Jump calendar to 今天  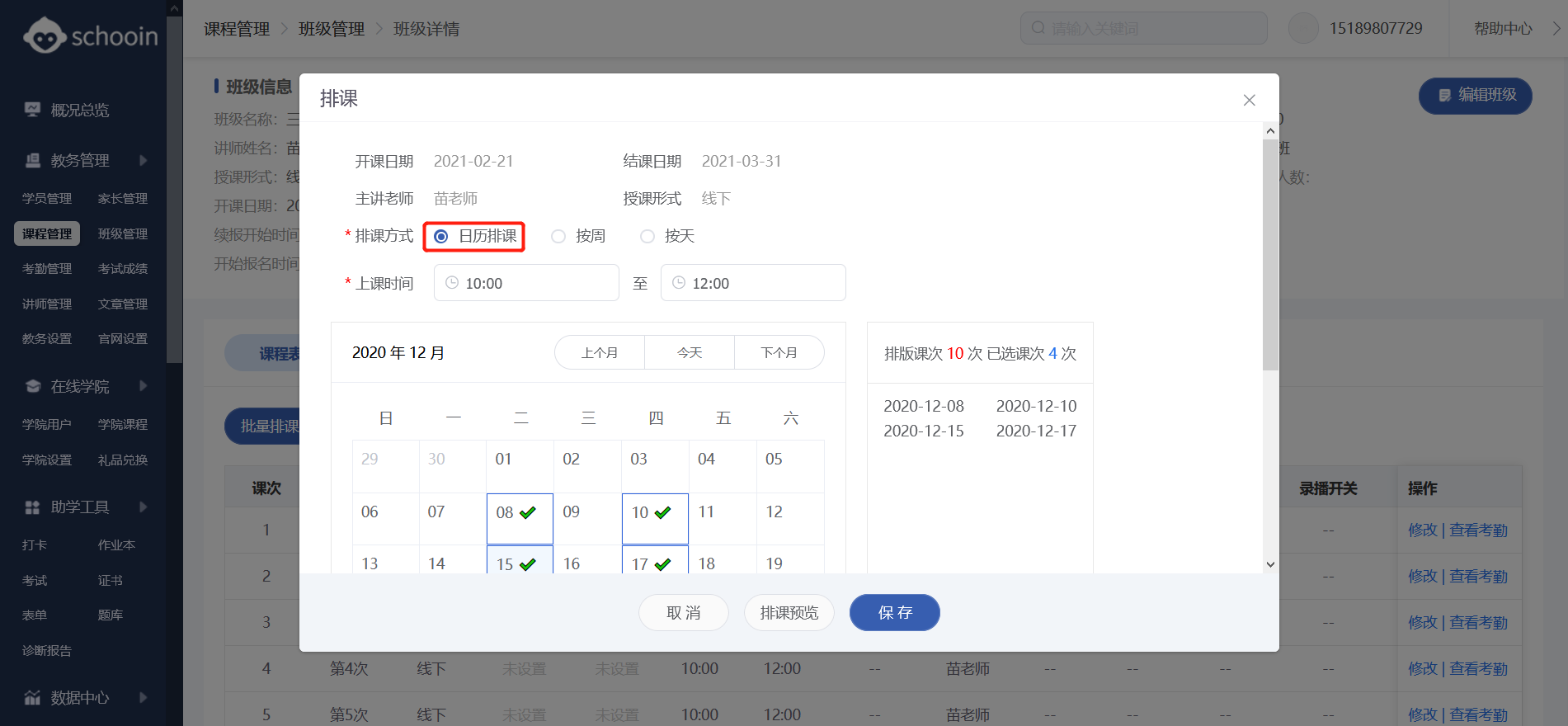[690, 352]
